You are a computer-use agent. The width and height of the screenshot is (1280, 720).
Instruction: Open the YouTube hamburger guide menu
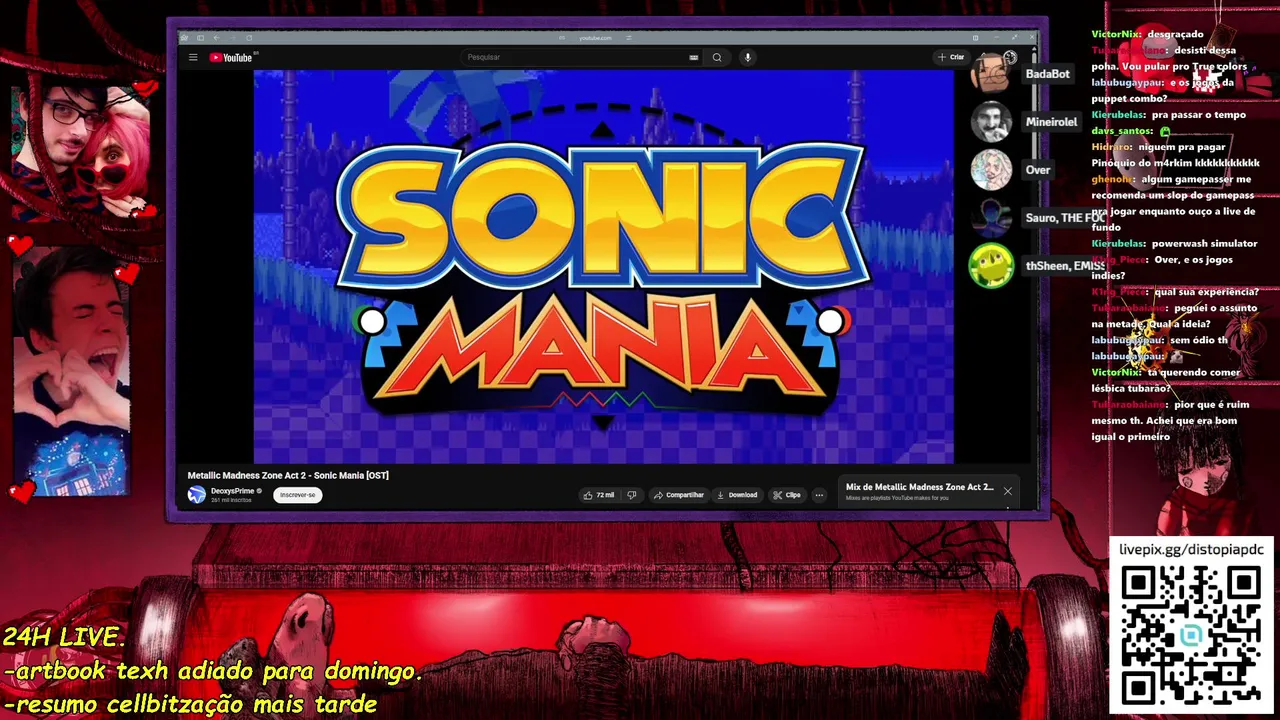193,57
